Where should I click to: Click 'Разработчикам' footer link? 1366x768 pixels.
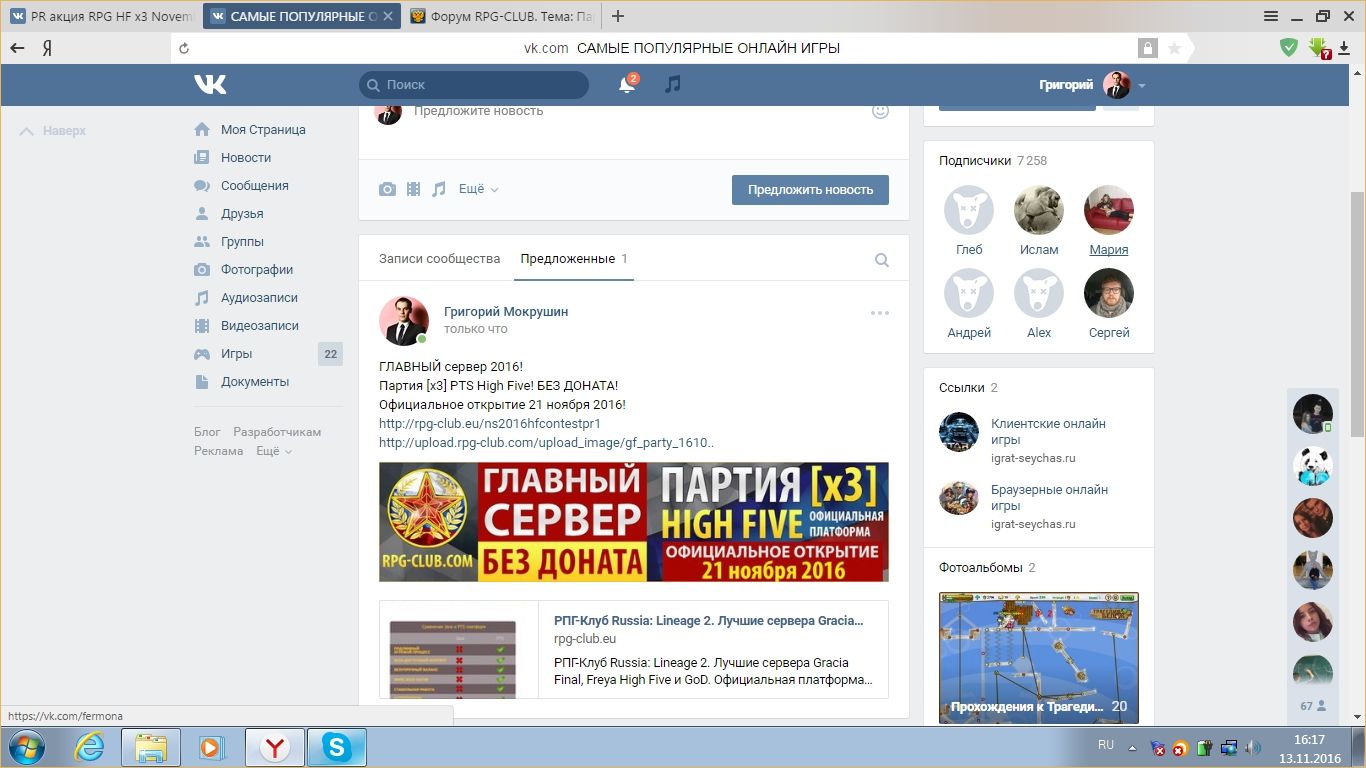[277, 432]
